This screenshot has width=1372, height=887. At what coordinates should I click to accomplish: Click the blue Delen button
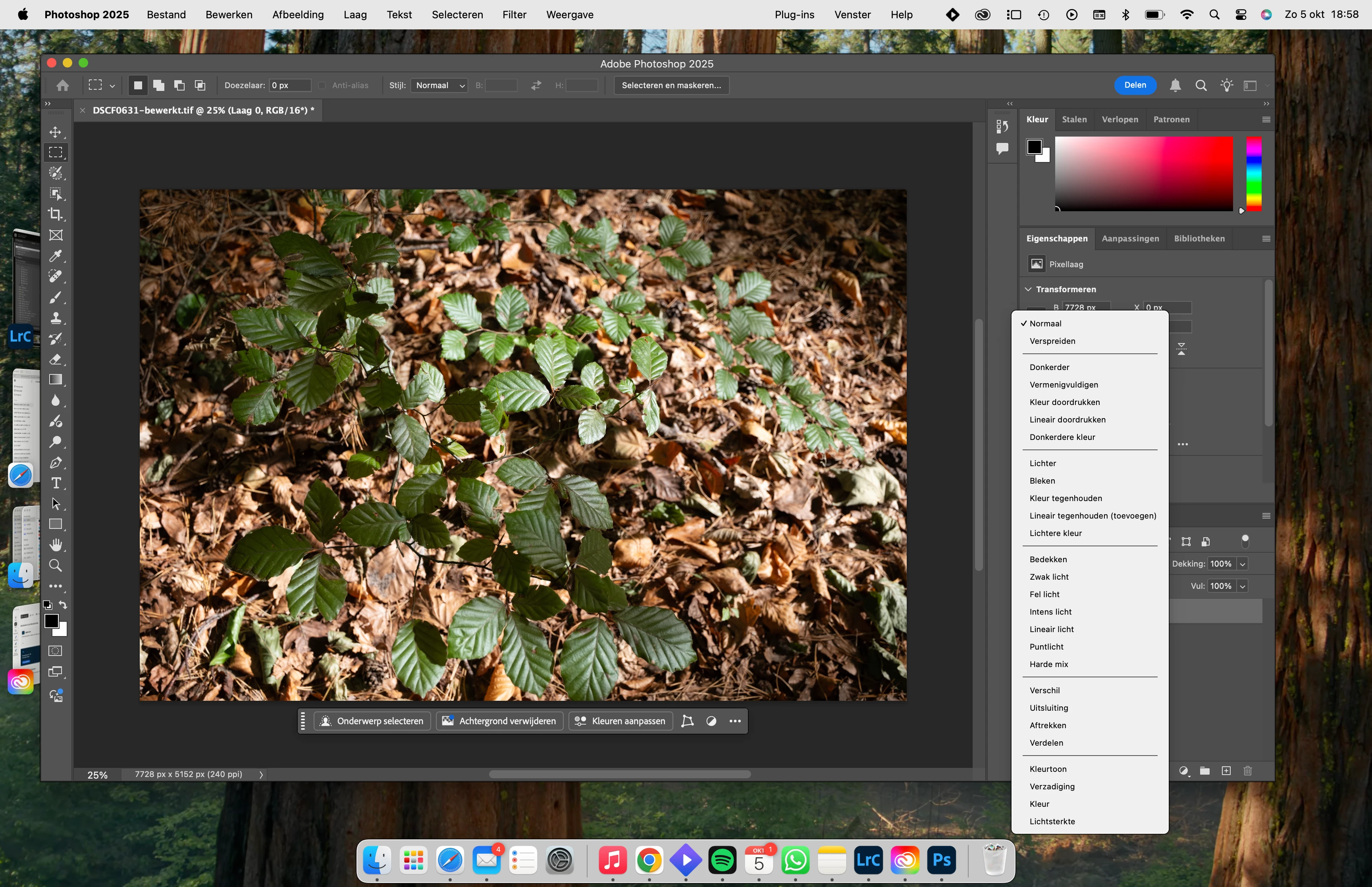click(x=1135, y=85)
